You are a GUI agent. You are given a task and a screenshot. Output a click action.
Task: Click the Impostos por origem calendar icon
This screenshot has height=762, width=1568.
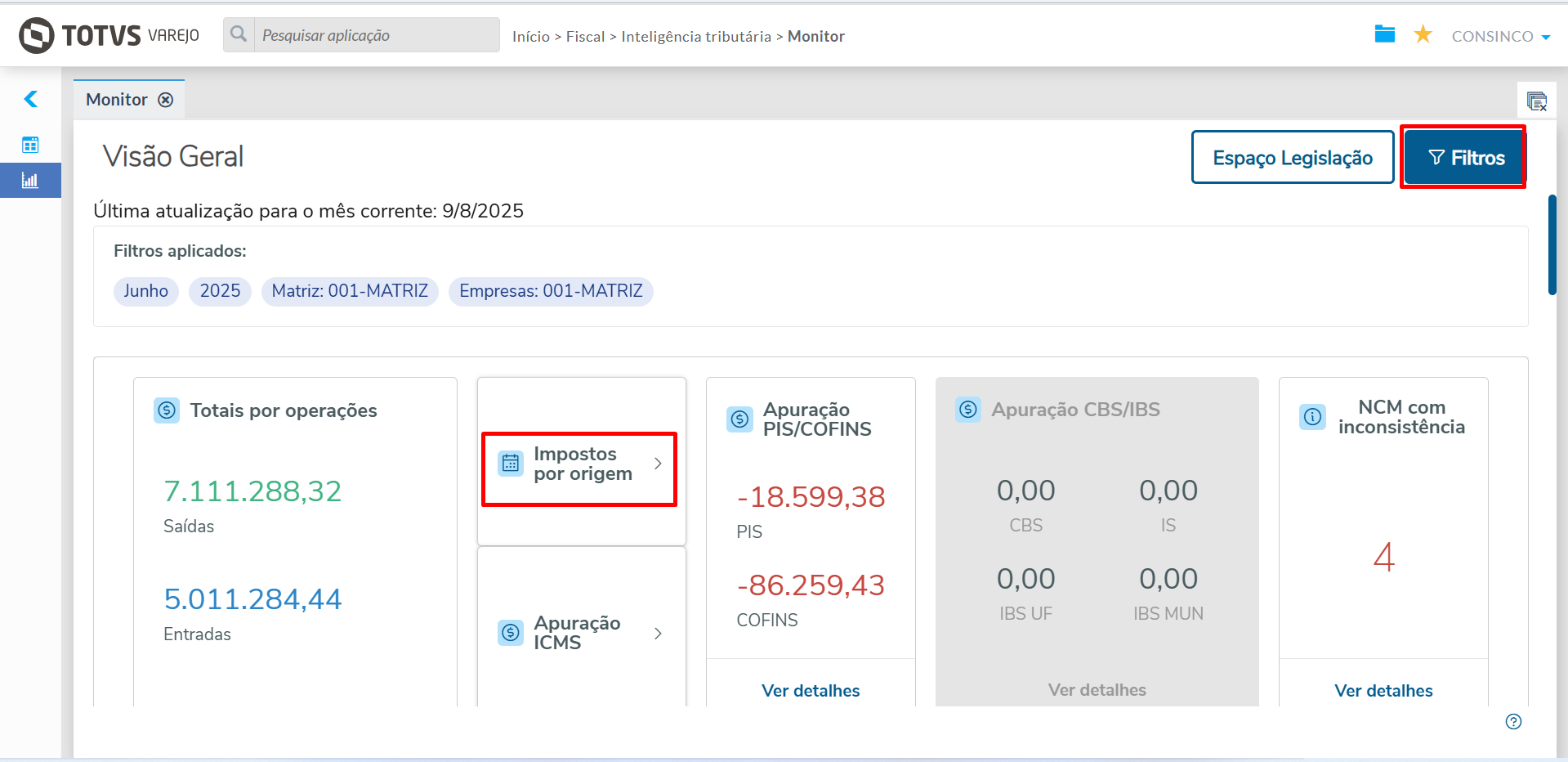tap(511, 464)
